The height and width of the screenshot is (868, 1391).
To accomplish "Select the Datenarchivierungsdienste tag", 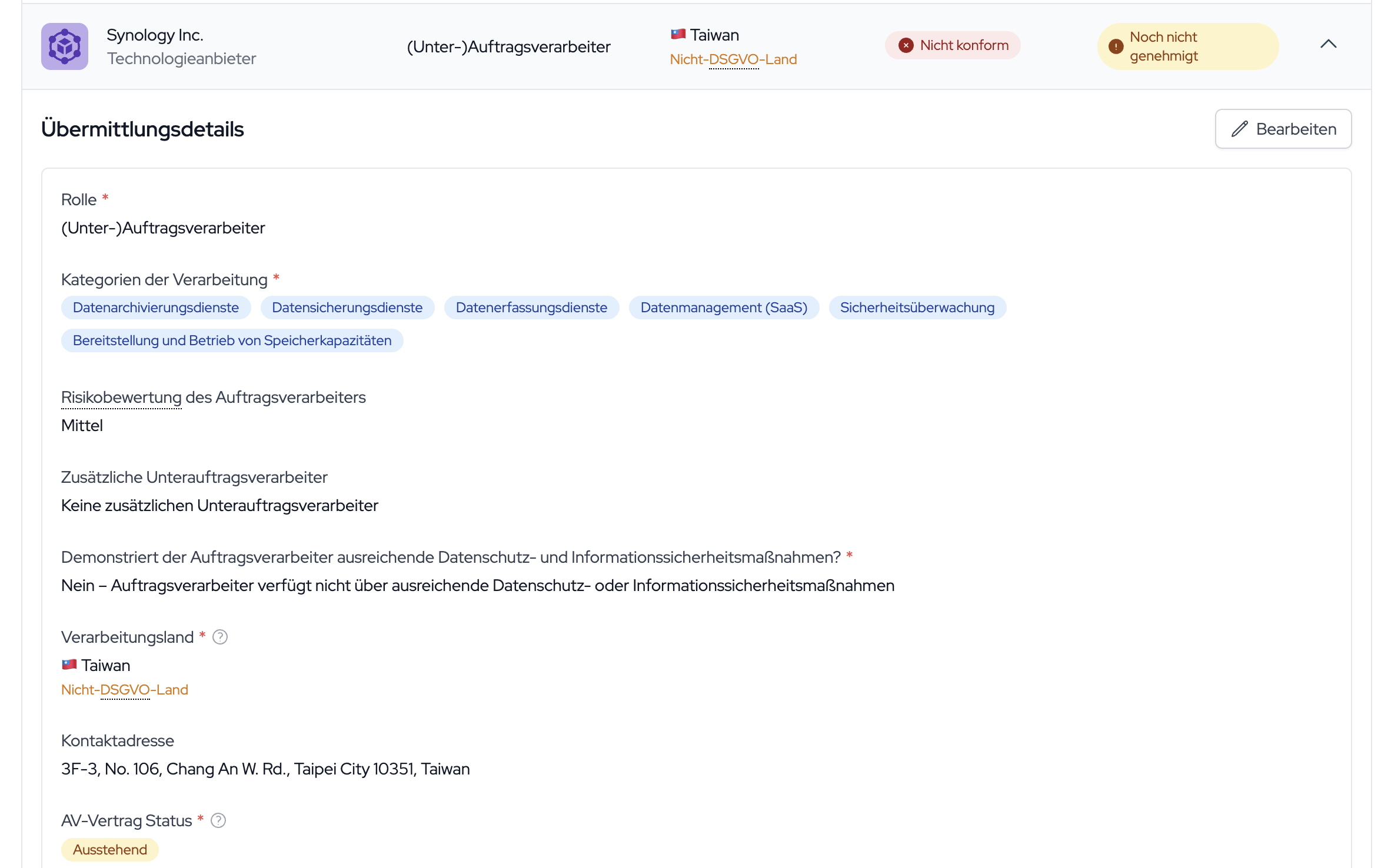I will click(x=156, y=308).
